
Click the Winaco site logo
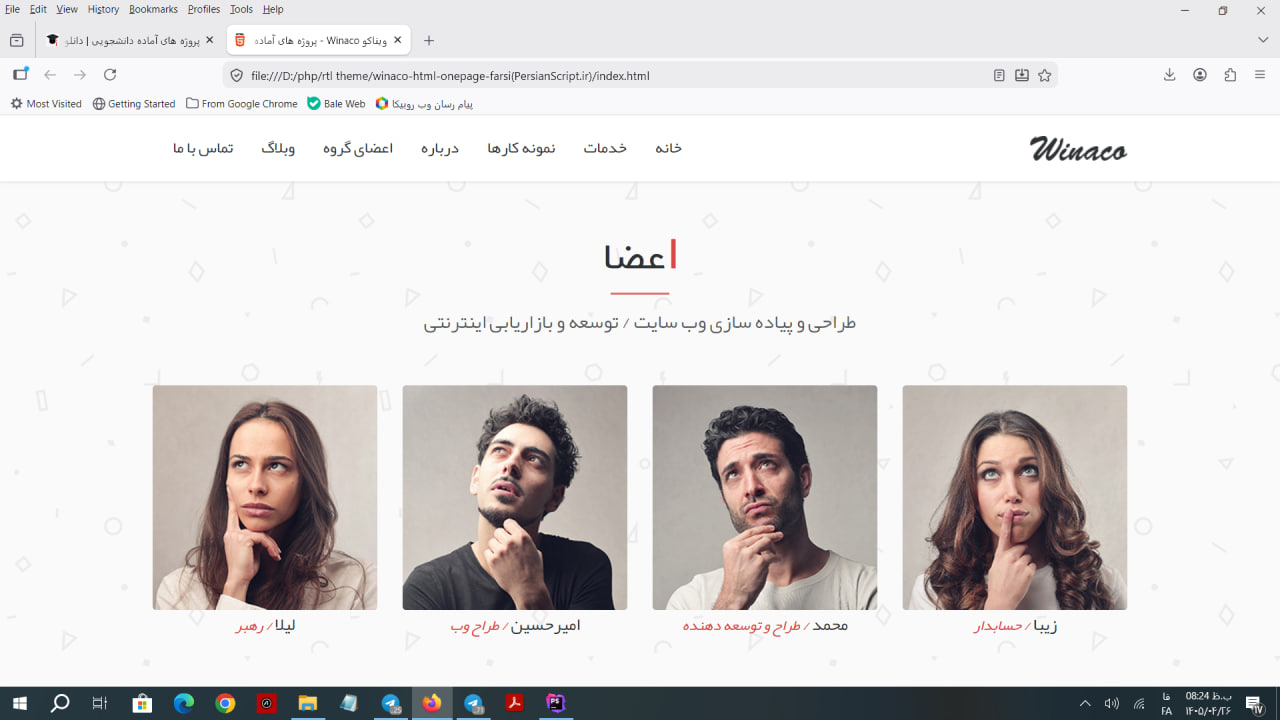click(1078, 149)
